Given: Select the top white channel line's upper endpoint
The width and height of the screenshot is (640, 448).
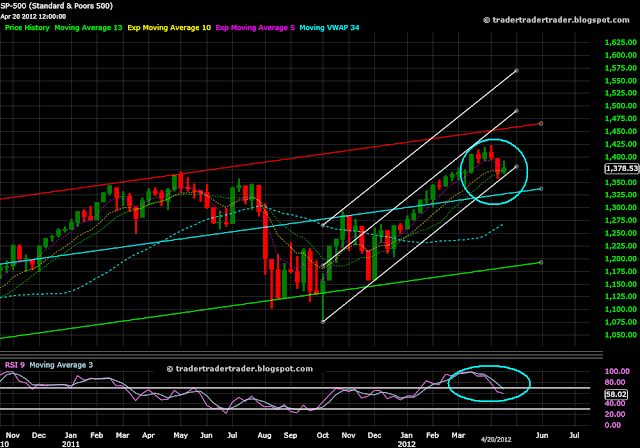Looking at the screenshot, I should 517,71.
